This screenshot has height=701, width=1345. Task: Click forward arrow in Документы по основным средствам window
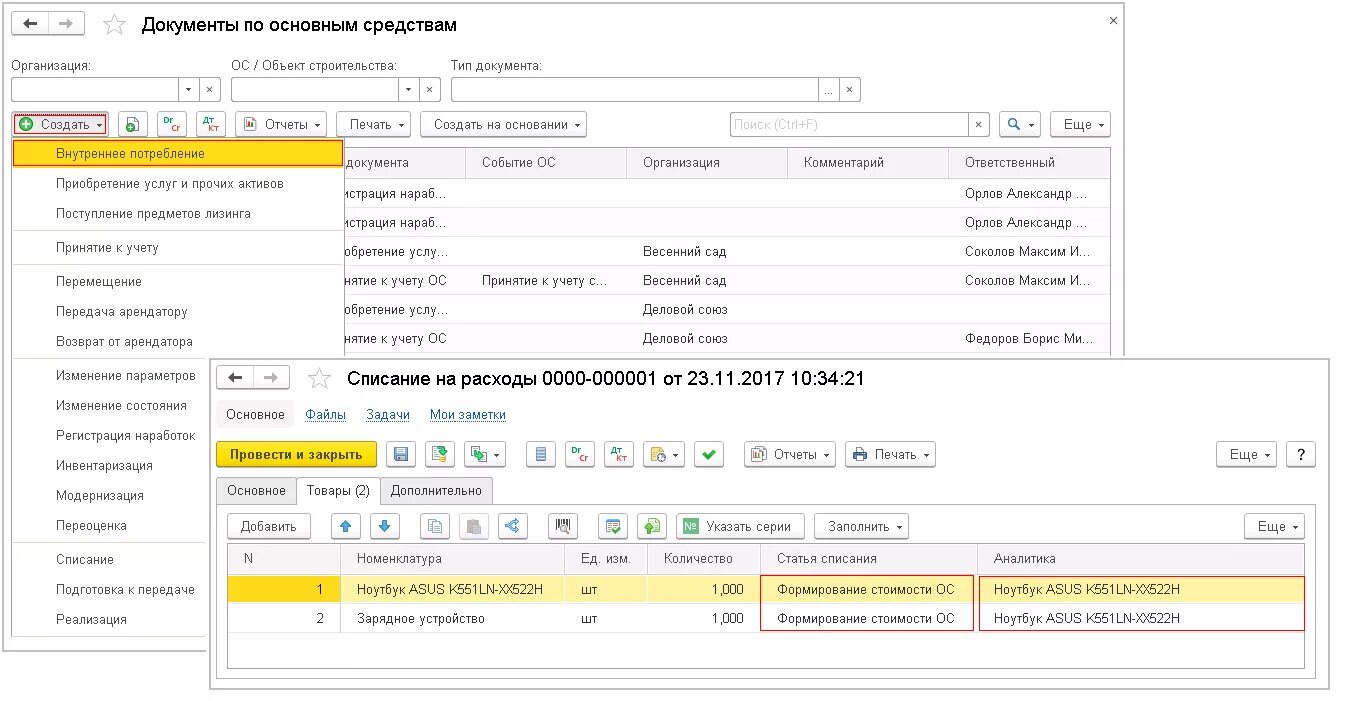(66, 24)
